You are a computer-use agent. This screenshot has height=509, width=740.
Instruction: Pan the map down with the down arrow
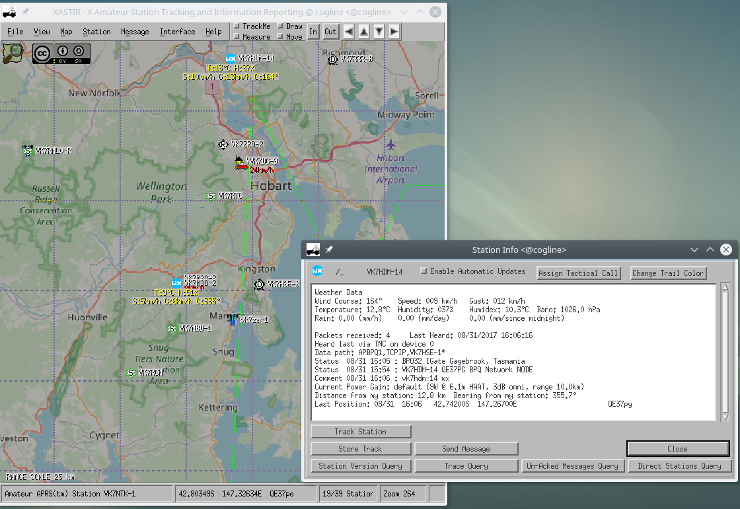379,32
